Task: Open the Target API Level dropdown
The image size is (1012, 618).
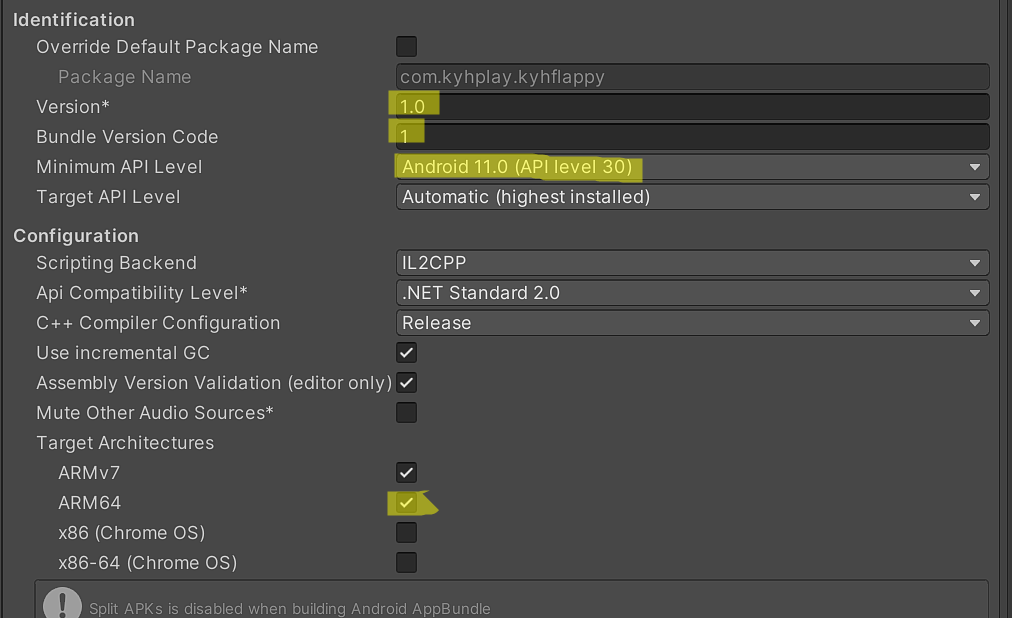Action: 692,197
